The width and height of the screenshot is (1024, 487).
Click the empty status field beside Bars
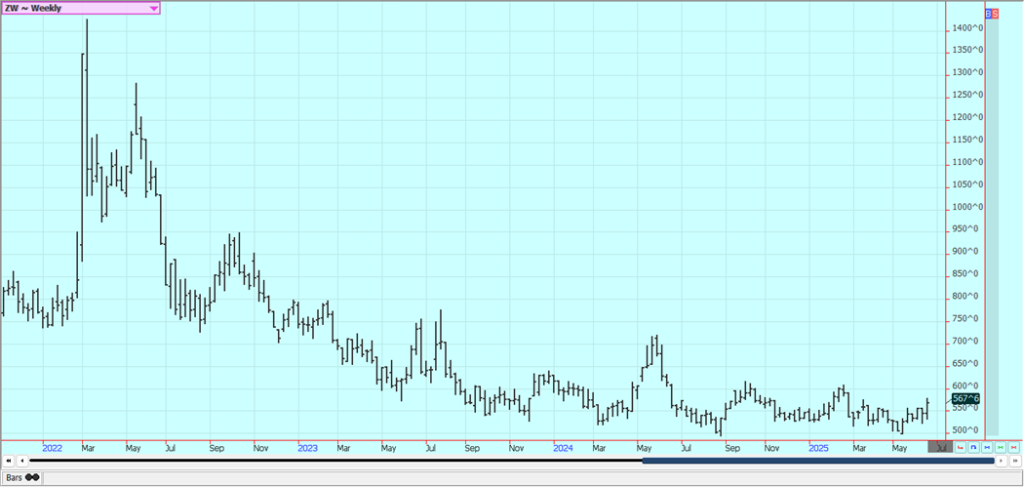pyautogui.click(x=532, y=477)
